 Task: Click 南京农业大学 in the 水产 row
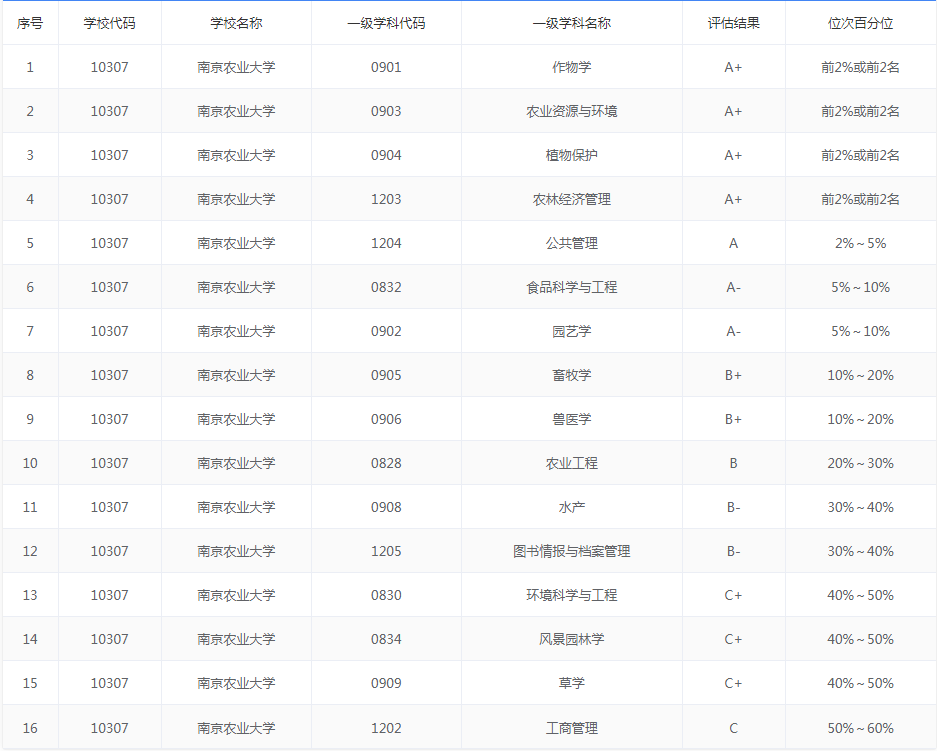pyautogui.click(x=234, y=507)
